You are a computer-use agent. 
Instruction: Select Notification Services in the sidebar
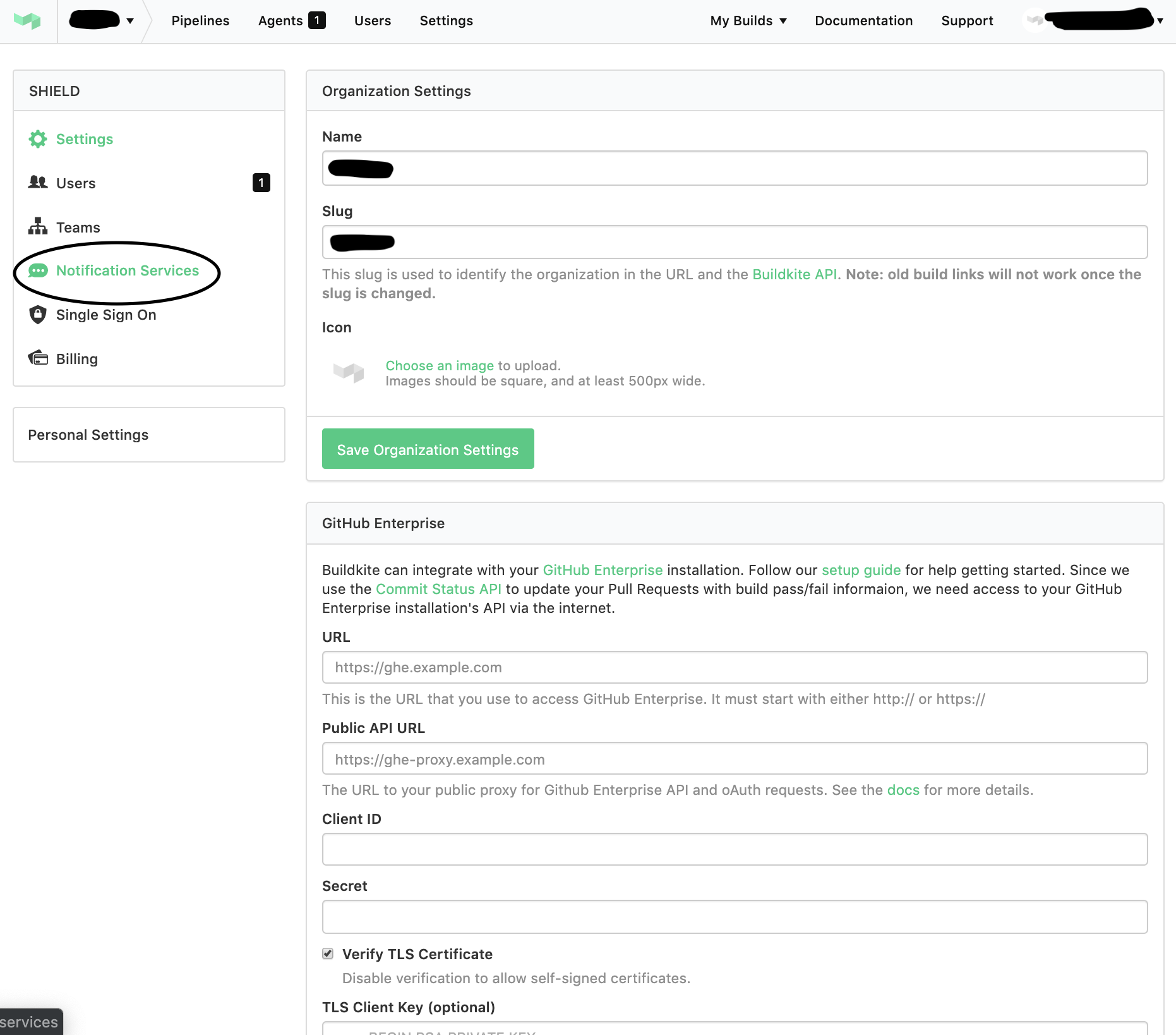[x=128, y=270]
